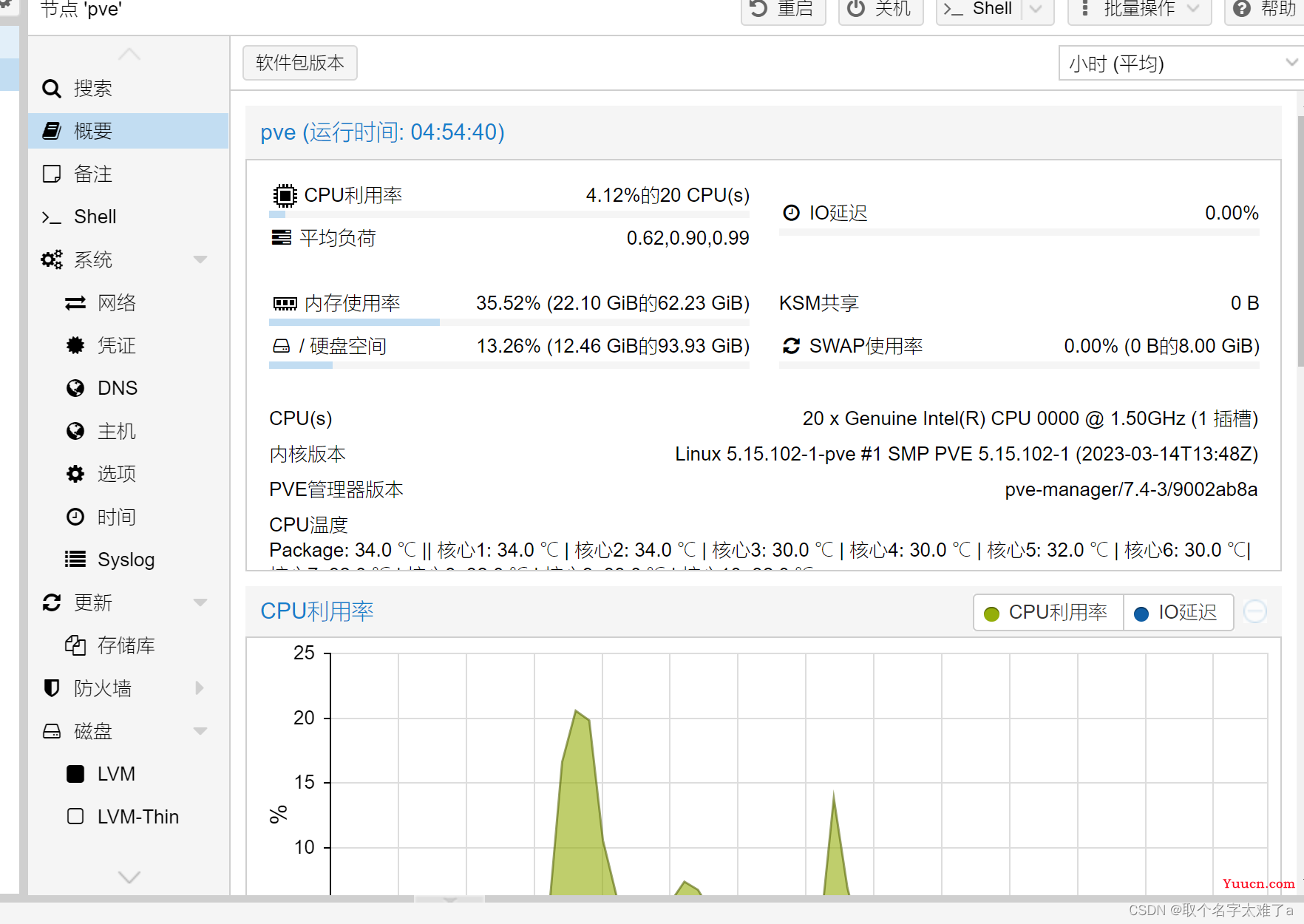This screenshot has width=1304, height=924.
Task: Open LVM disk item
Action: point(129,774)
